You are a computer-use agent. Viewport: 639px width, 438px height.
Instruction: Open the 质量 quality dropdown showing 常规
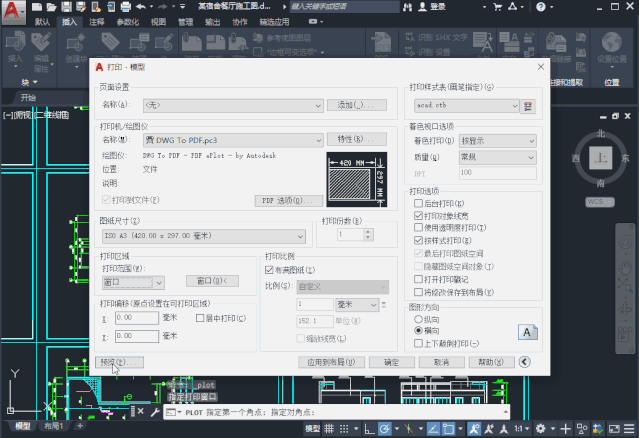coord(498,157)
